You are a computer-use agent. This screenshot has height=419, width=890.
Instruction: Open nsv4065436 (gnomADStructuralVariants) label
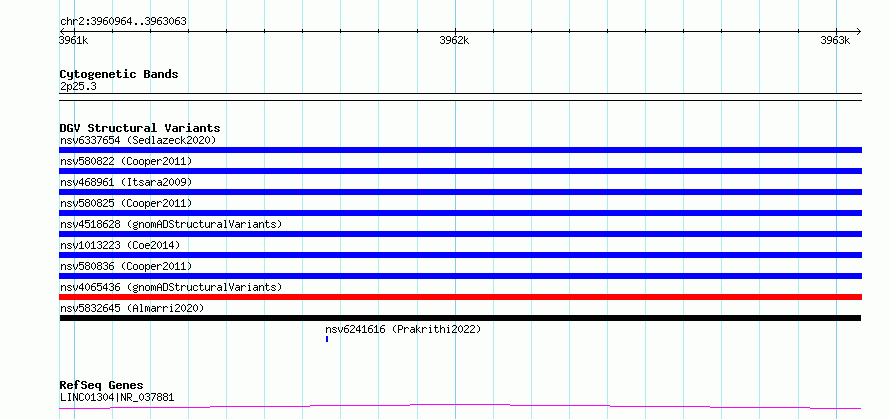pos(171,287)
